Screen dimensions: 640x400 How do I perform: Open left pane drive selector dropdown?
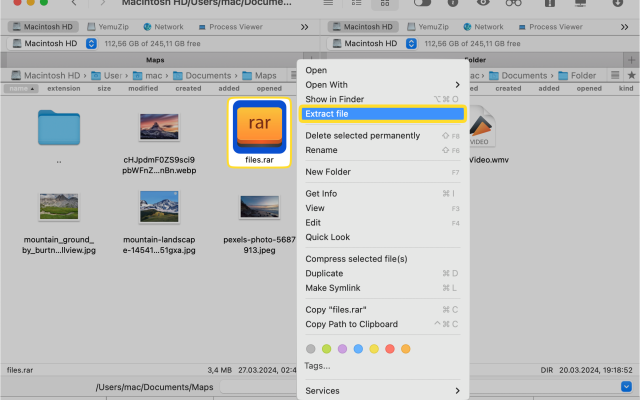(x=92, y=44)
